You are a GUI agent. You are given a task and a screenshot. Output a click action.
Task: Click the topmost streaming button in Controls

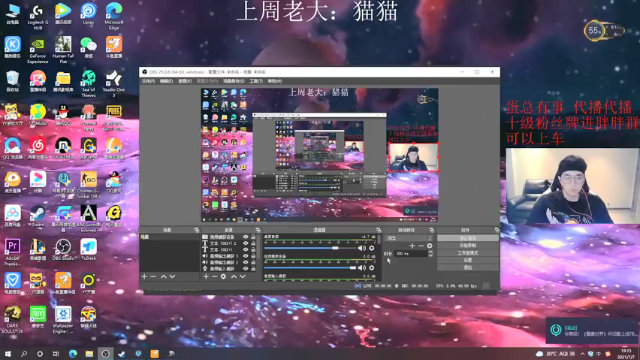(x=468, y=238)
